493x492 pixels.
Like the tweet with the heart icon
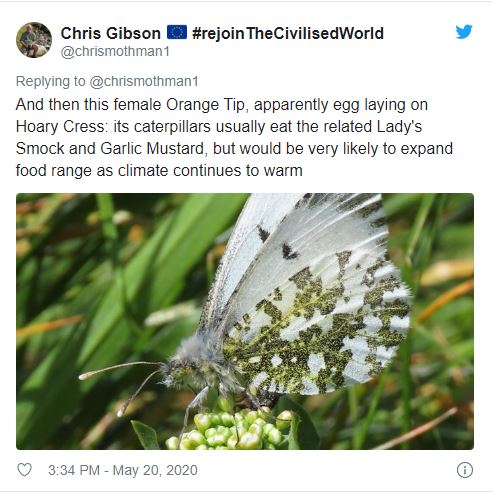(24, 470)
